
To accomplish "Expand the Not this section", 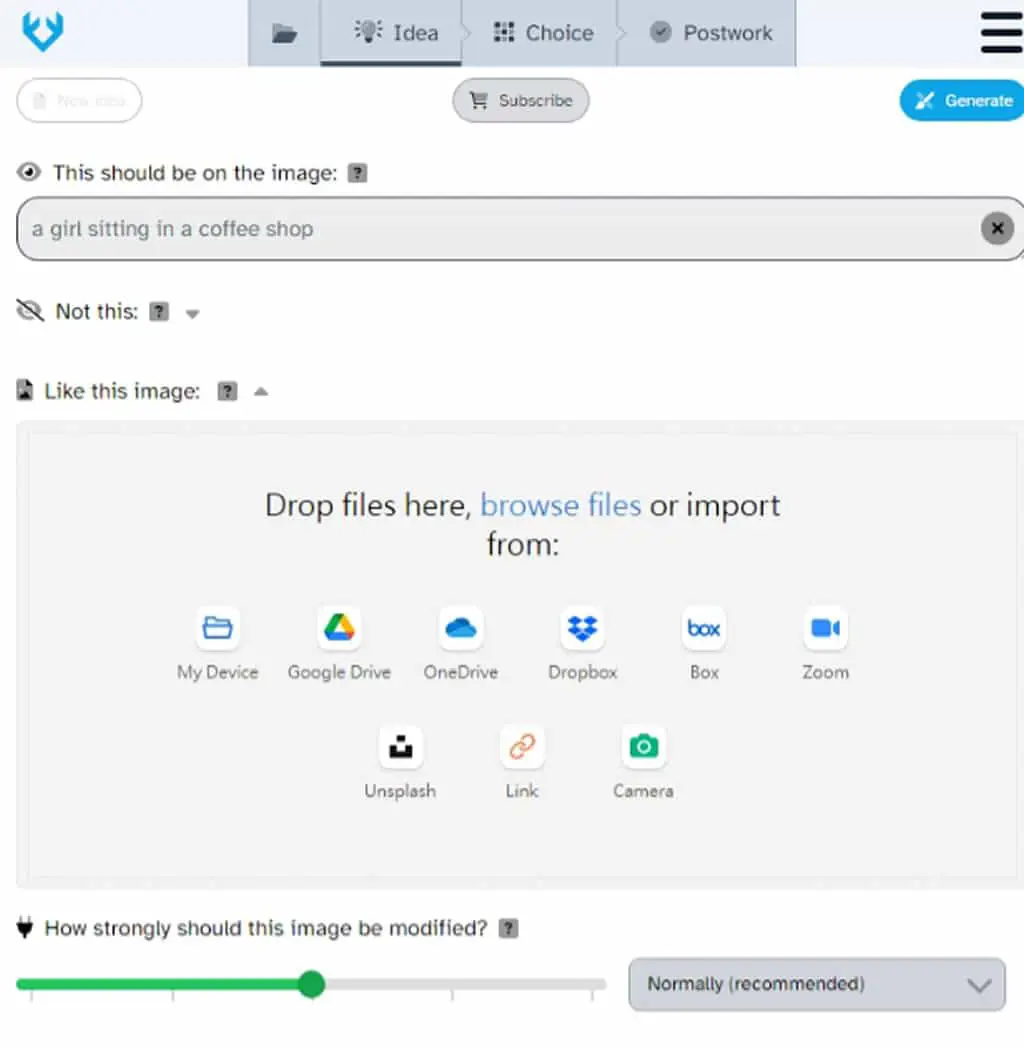I will tap(193, 314).
